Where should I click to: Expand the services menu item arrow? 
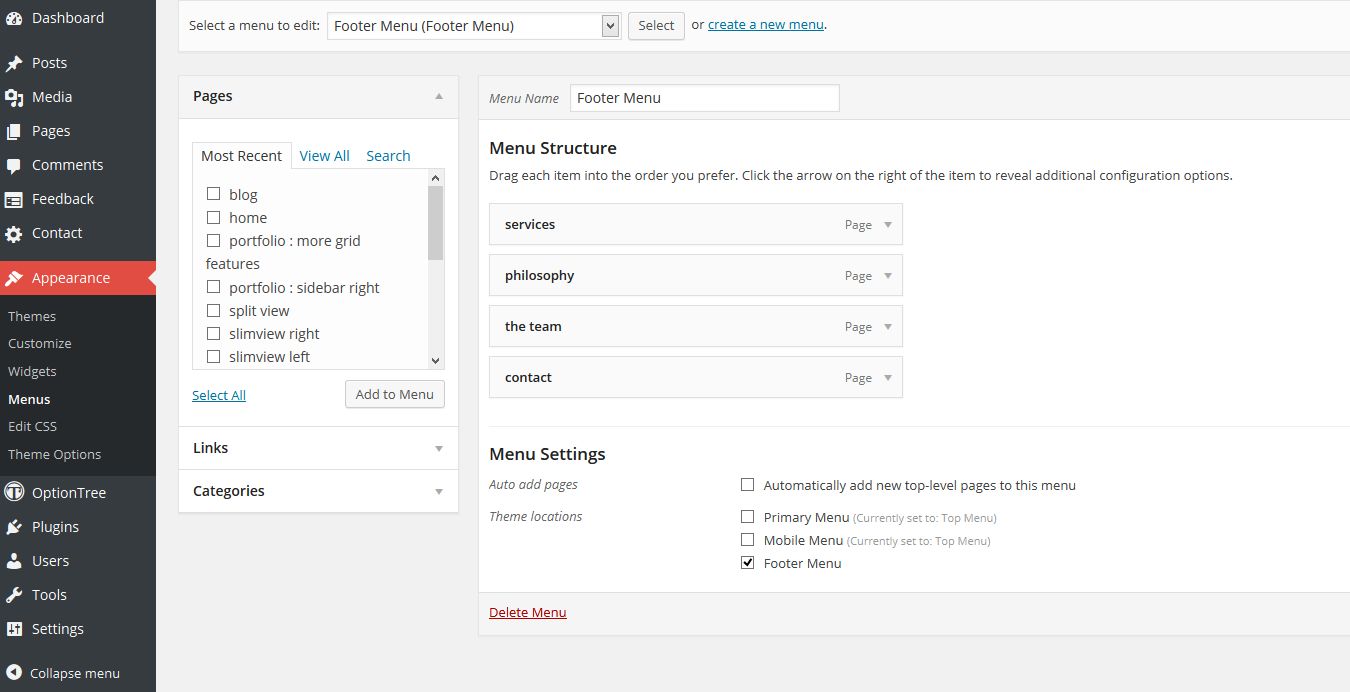pos(887,225)
